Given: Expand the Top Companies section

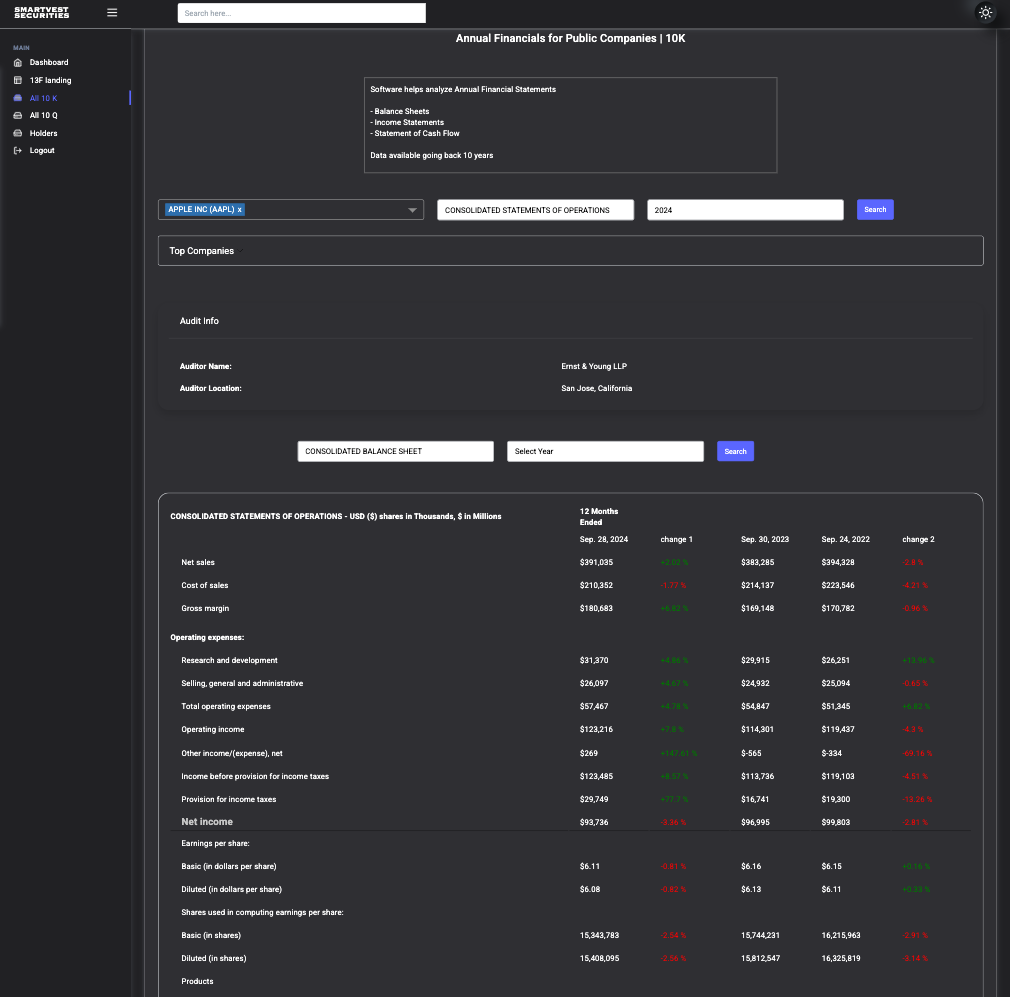Looking at the screenshot, I should 571,251.
